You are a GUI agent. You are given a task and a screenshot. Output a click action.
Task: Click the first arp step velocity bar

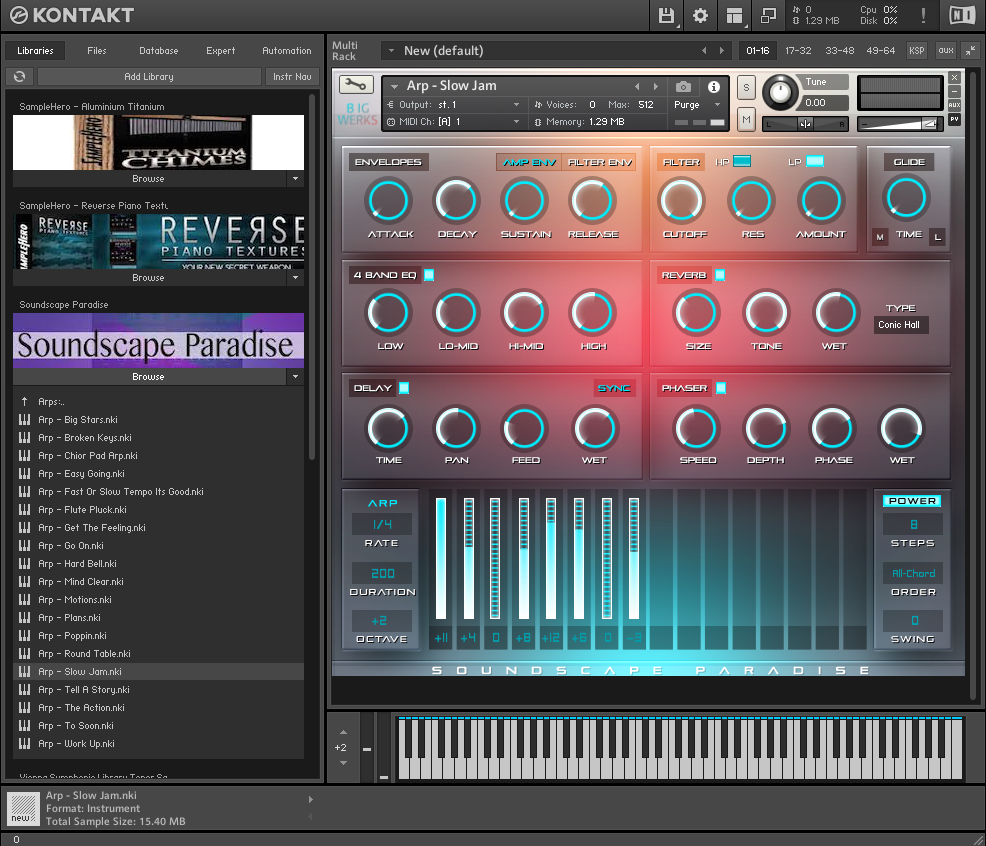(x=441, y=559)
